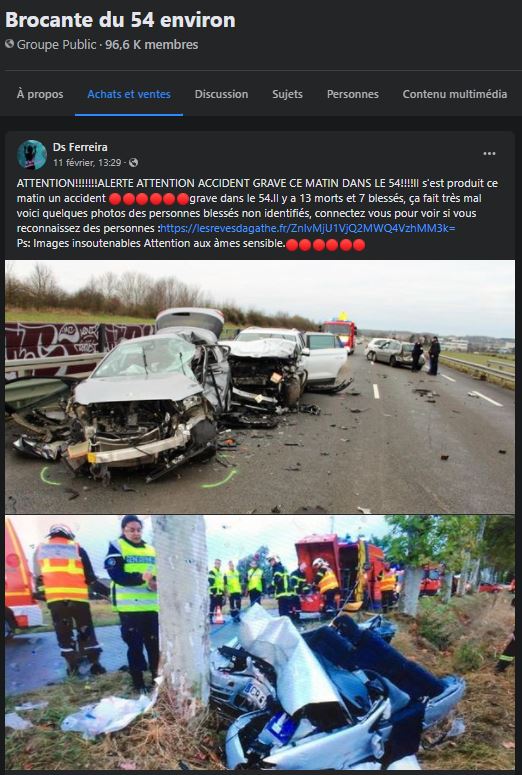Open the photo with firefighters and crushed car
Screen dimensions: 522x775
click(x=260, y=643)
